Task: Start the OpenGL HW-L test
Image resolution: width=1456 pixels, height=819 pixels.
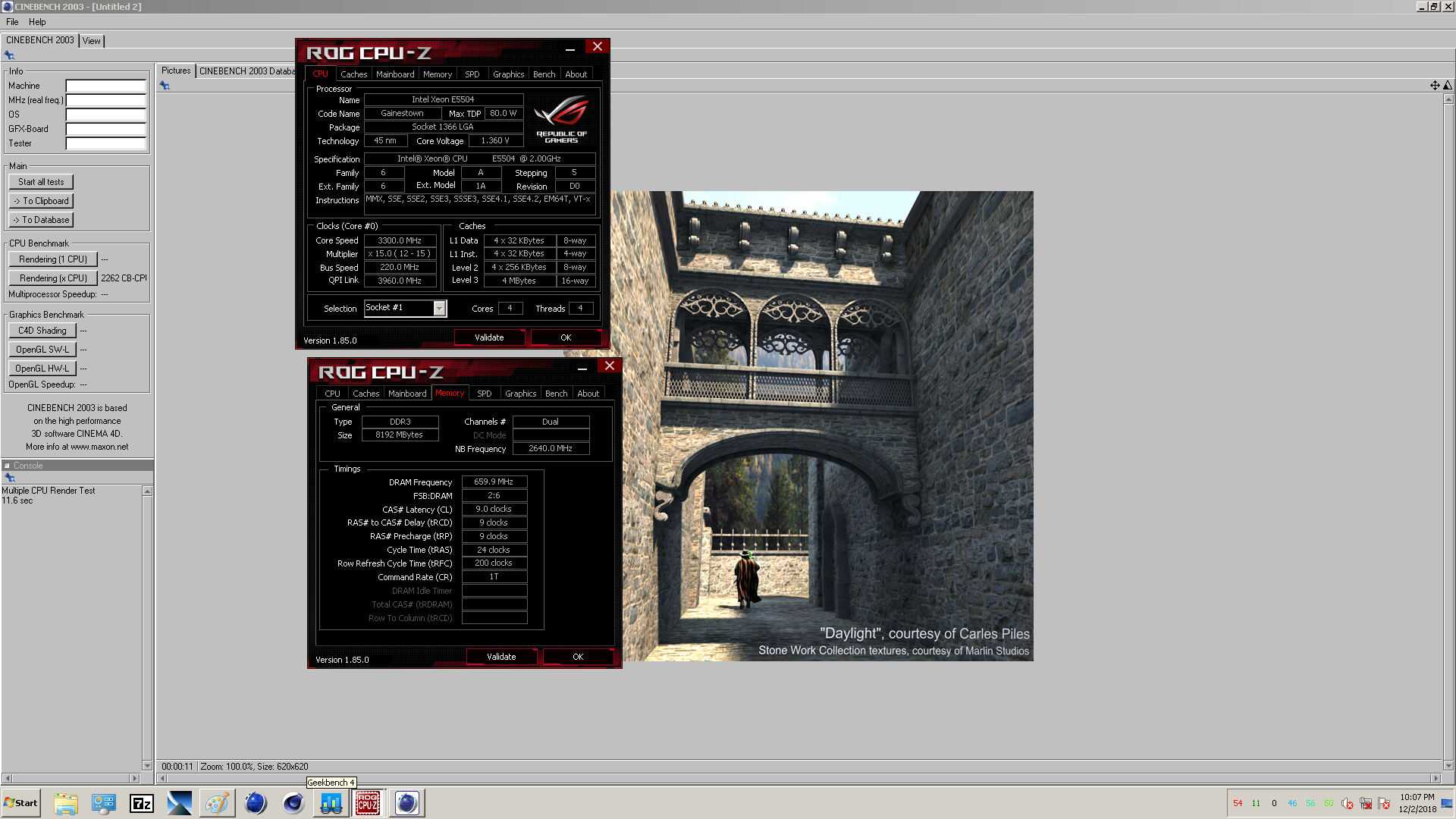Action: pyautogui.click(x=42, y=369)
